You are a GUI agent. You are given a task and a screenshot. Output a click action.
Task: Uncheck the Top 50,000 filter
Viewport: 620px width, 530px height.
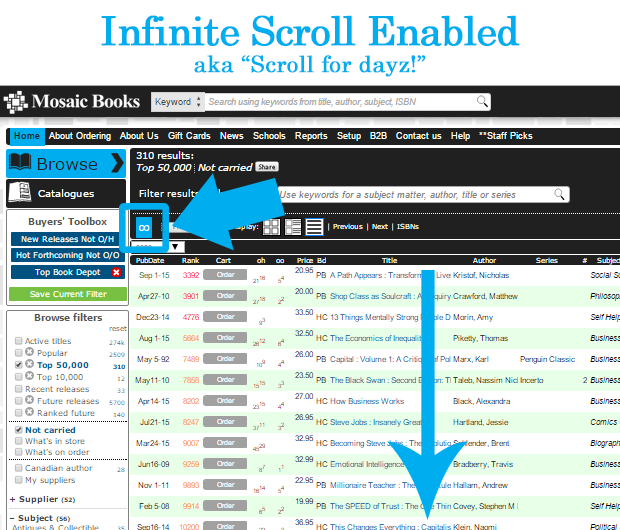tap(19, 366)
